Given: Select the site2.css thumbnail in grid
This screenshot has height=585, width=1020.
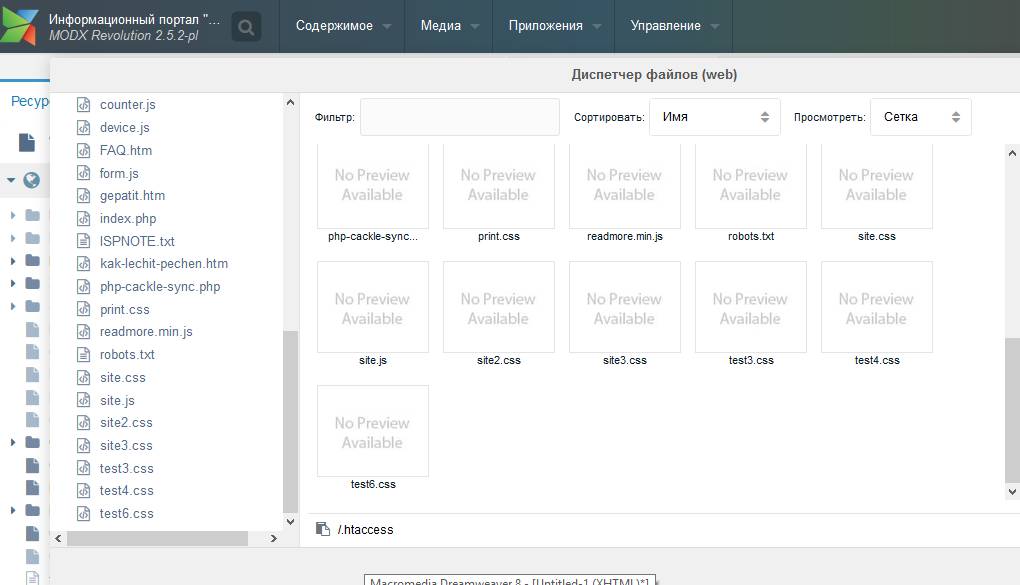Looking at the screenshot, I should pos(498,307).
